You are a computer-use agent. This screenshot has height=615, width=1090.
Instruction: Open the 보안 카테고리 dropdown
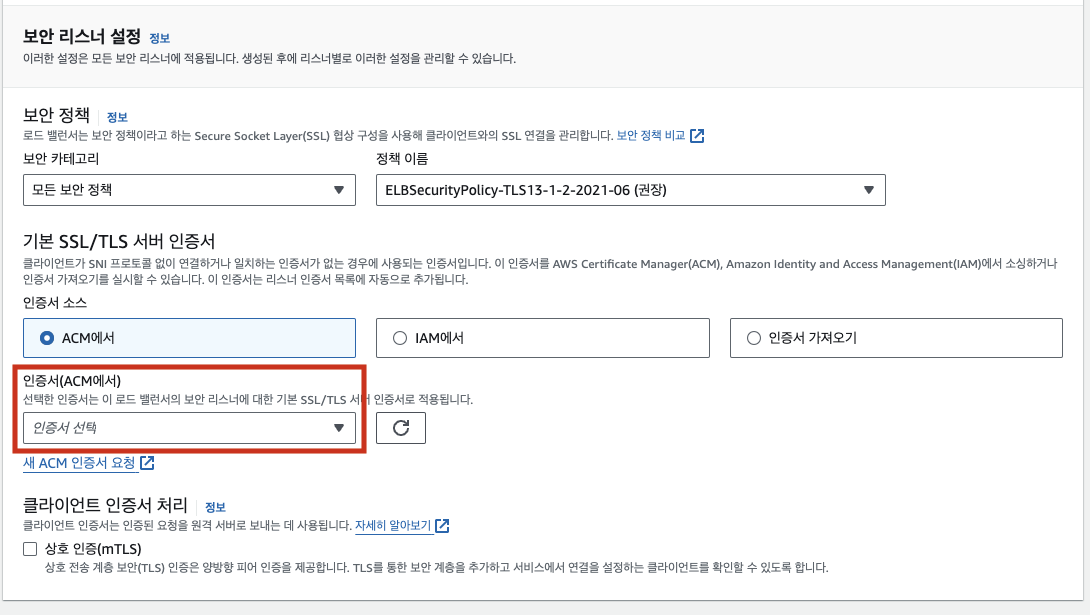(x=189, y=190)
